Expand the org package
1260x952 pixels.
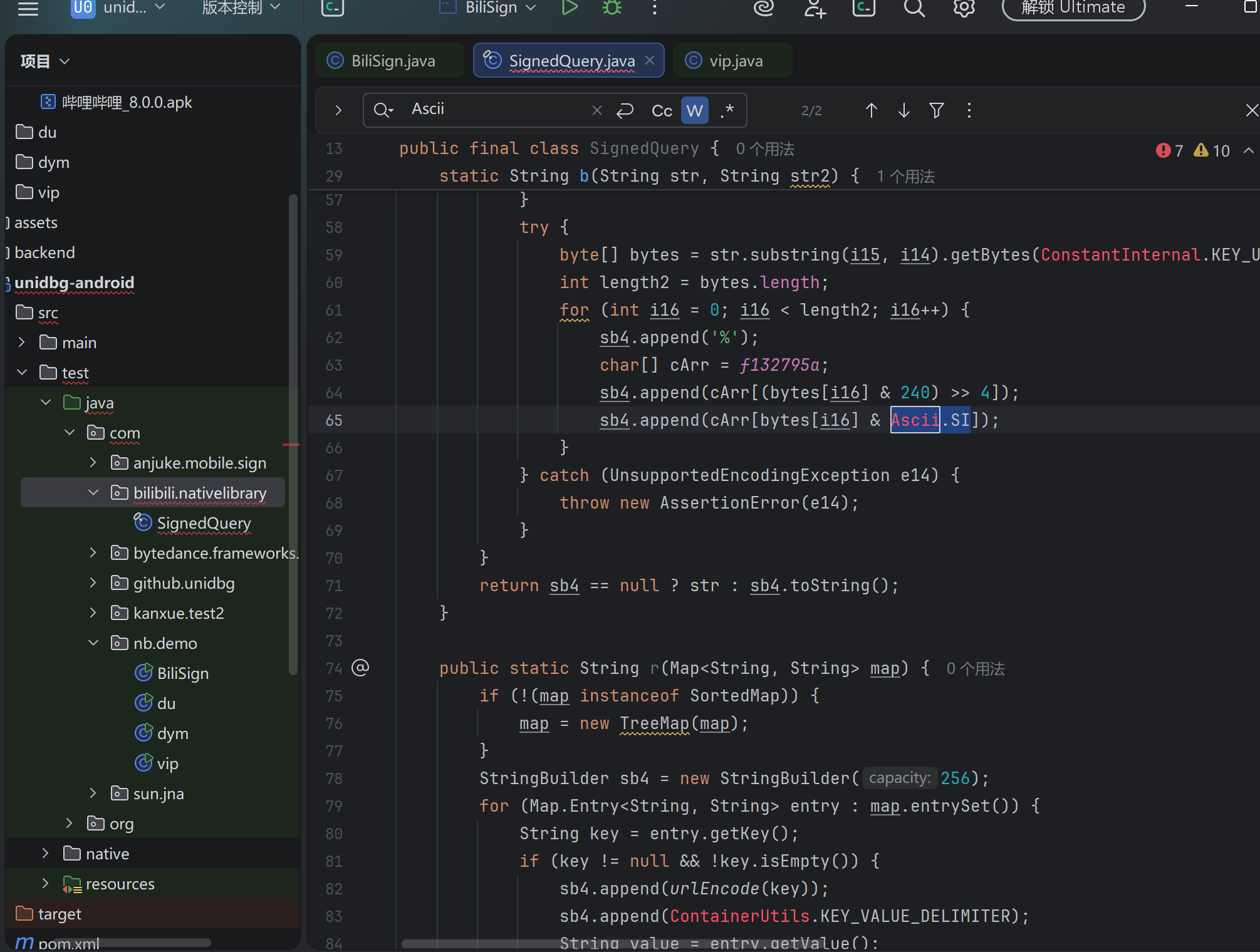70,824
